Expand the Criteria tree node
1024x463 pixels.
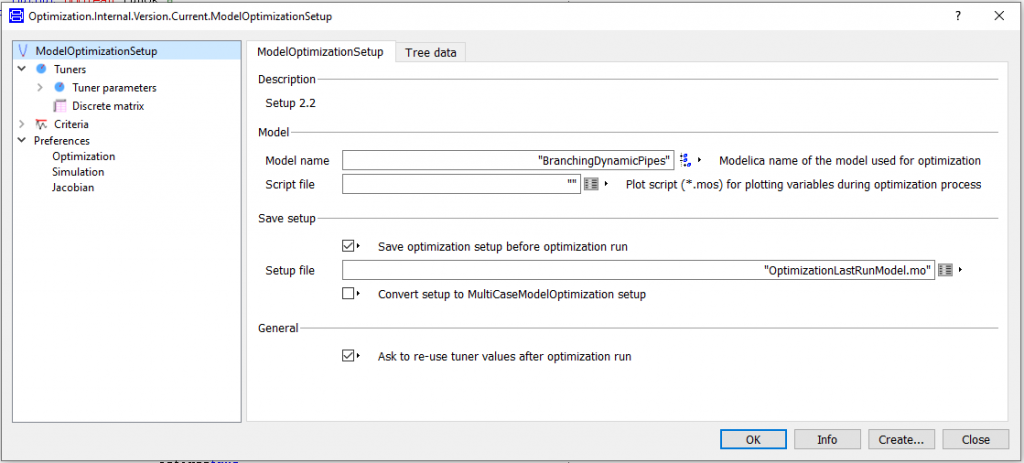click(22, 124)
